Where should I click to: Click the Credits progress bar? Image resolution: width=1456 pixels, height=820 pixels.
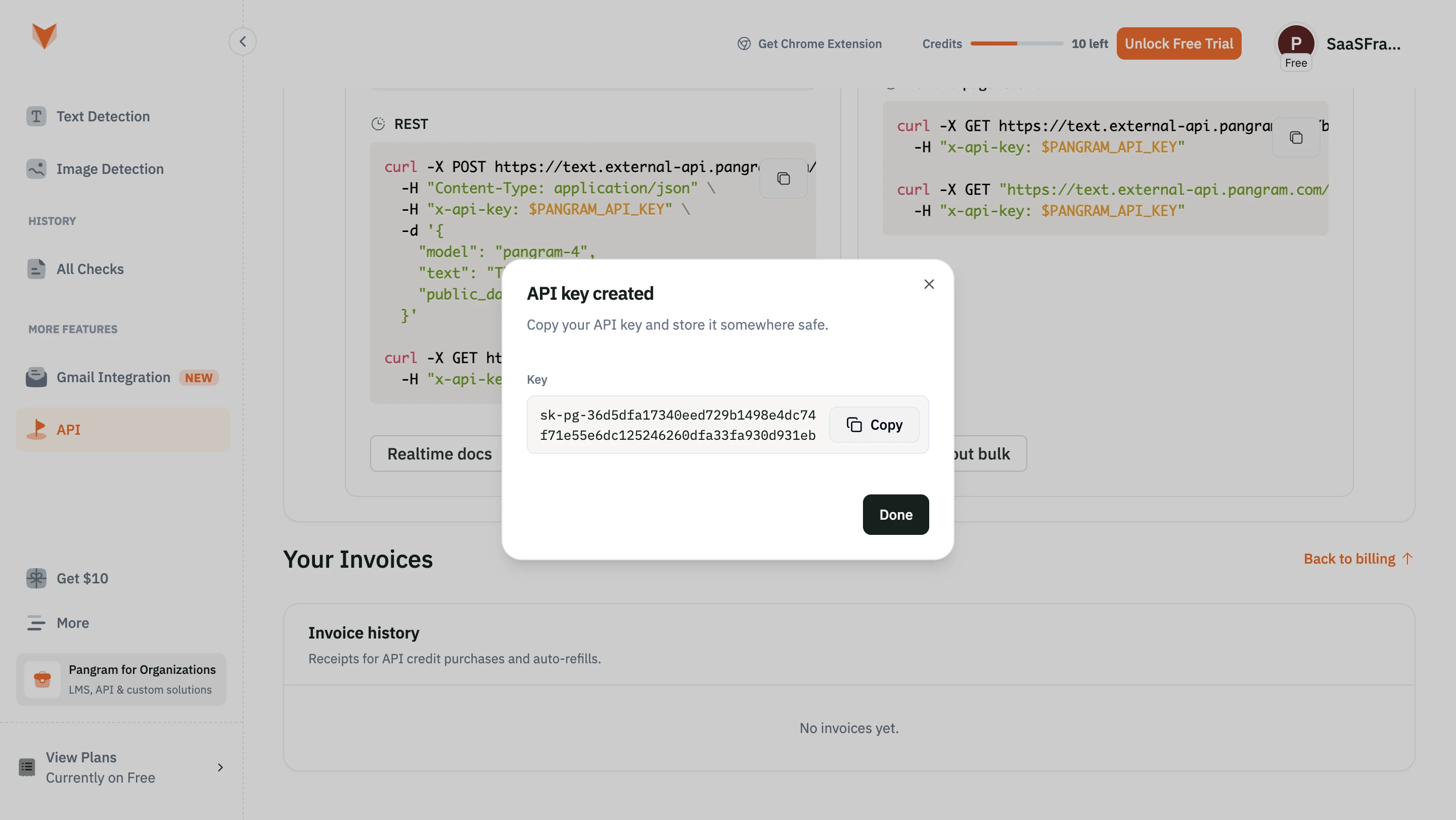[1017, 43]
